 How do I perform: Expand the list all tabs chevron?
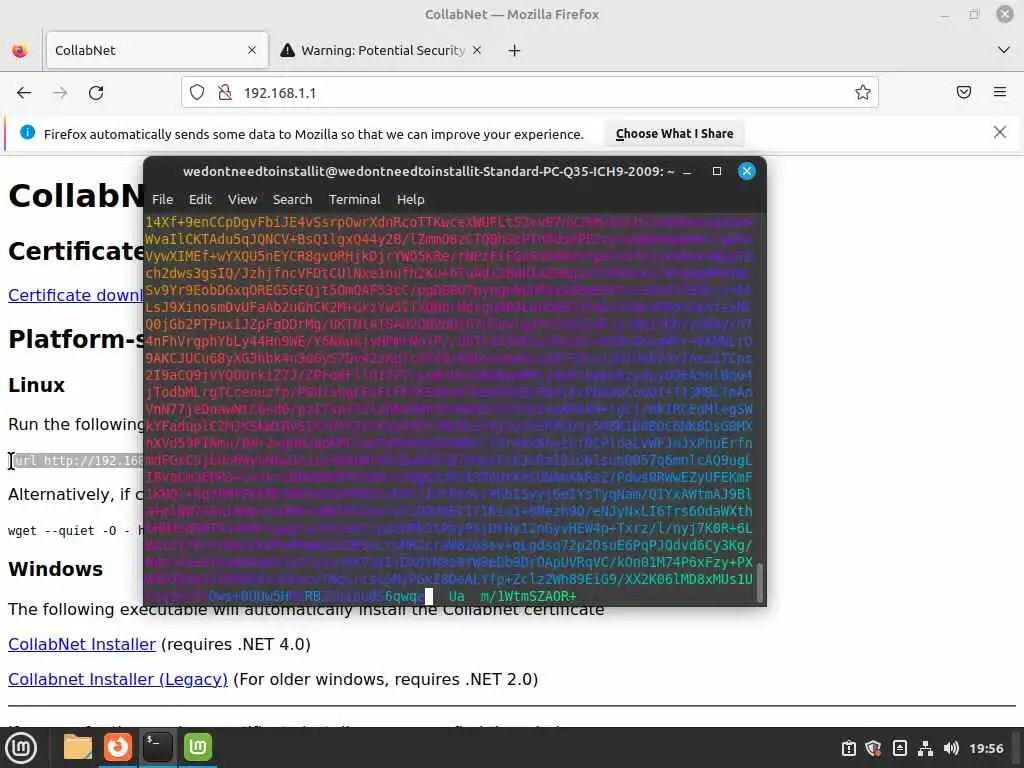tap(1004, 50)
